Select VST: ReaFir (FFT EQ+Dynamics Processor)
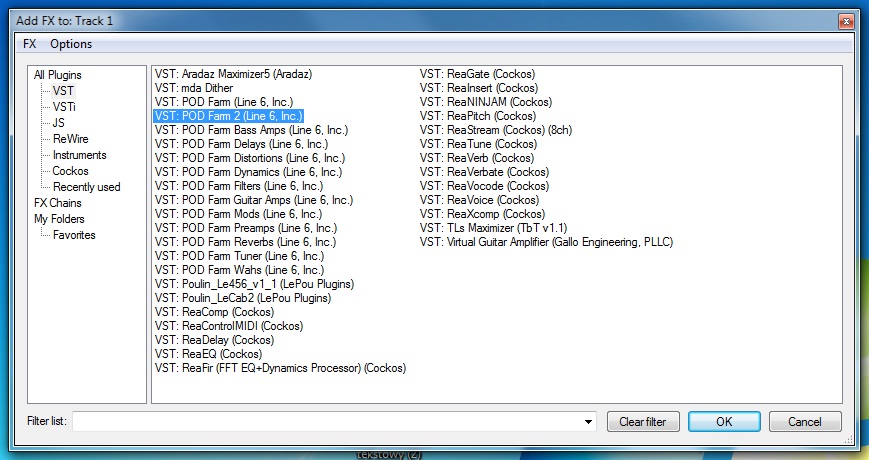This screenshot has height=460, width=869. [280, 368]
